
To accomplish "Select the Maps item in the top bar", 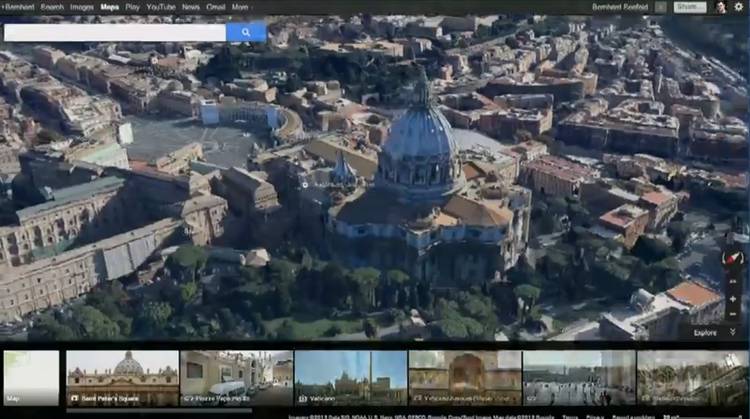I will (x=110, y=7).
